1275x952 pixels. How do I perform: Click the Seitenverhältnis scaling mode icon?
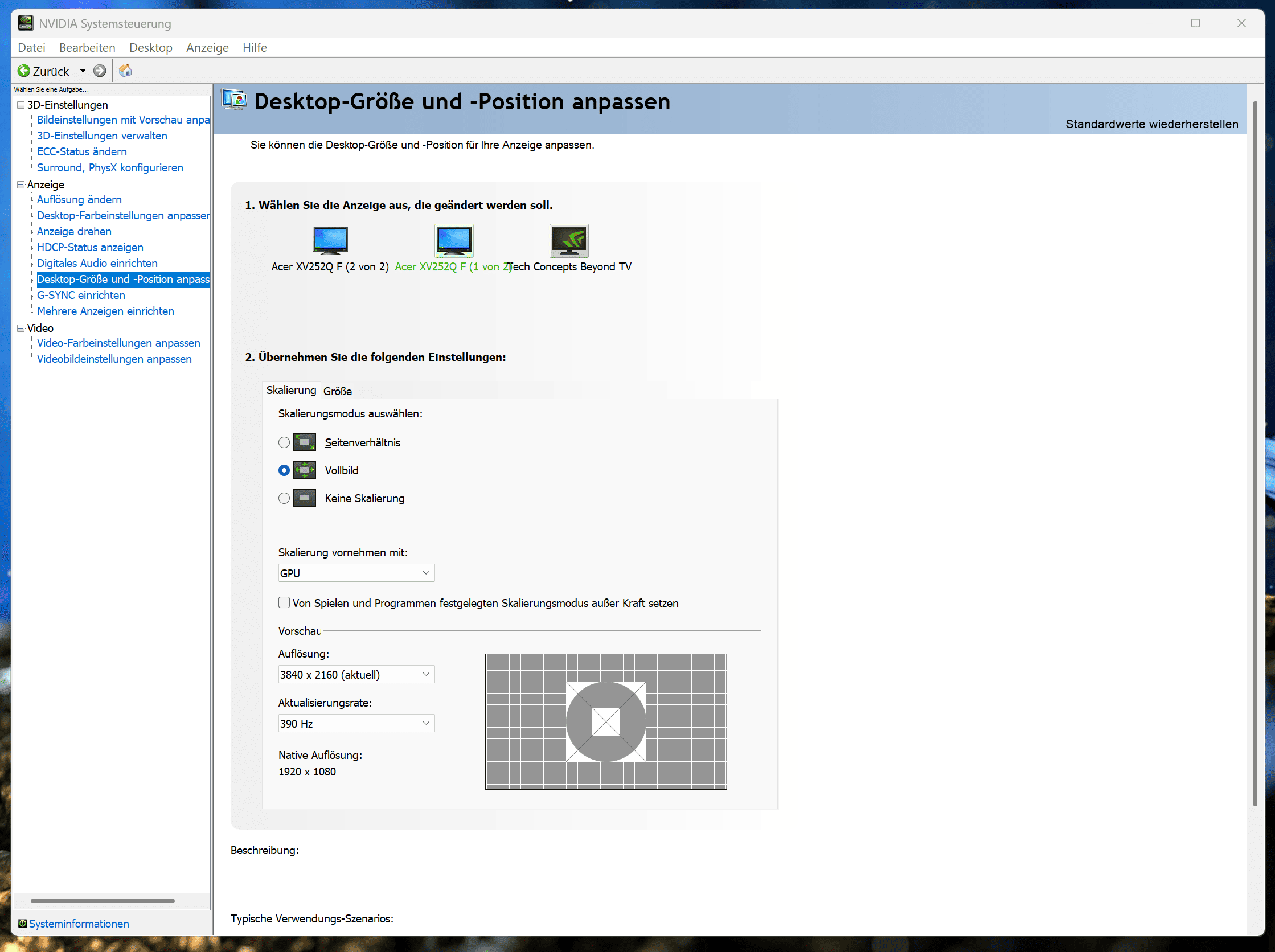tap(304, 442)
